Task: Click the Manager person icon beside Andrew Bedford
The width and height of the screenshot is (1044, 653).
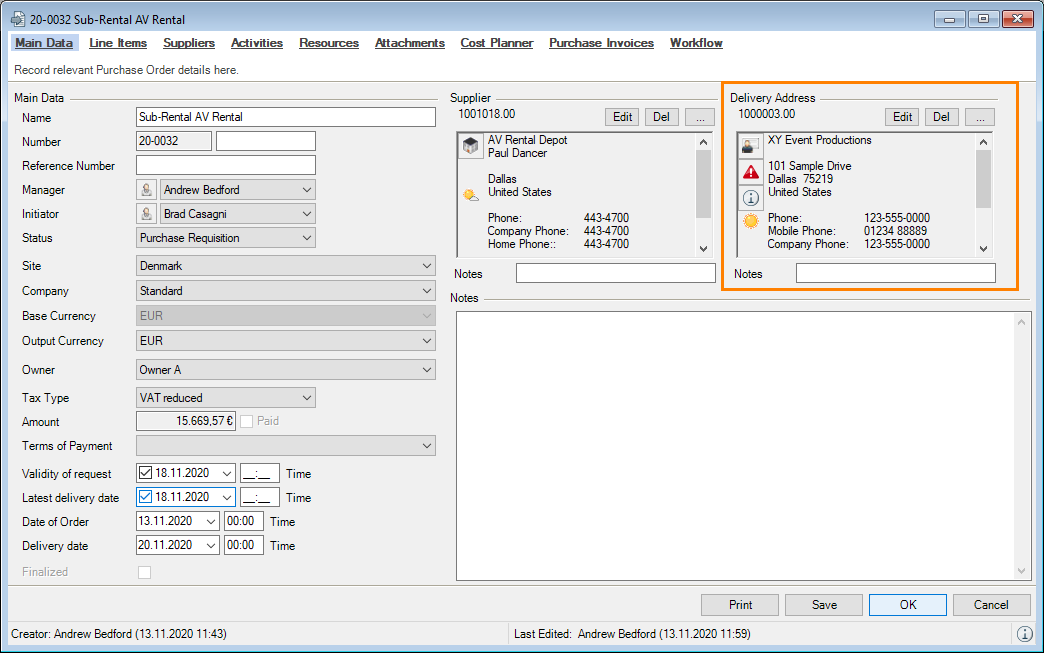Action: tap(147, 190)
